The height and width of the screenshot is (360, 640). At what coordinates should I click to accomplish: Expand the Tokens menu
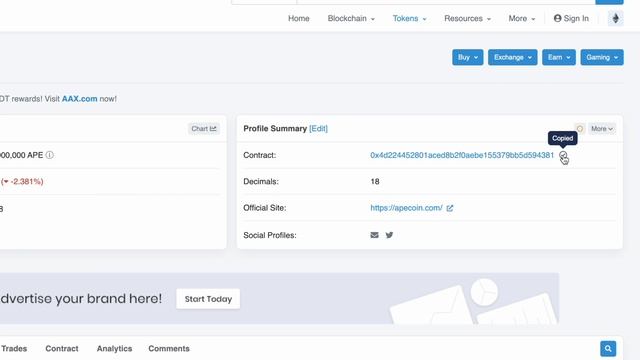tap(409, 18)
